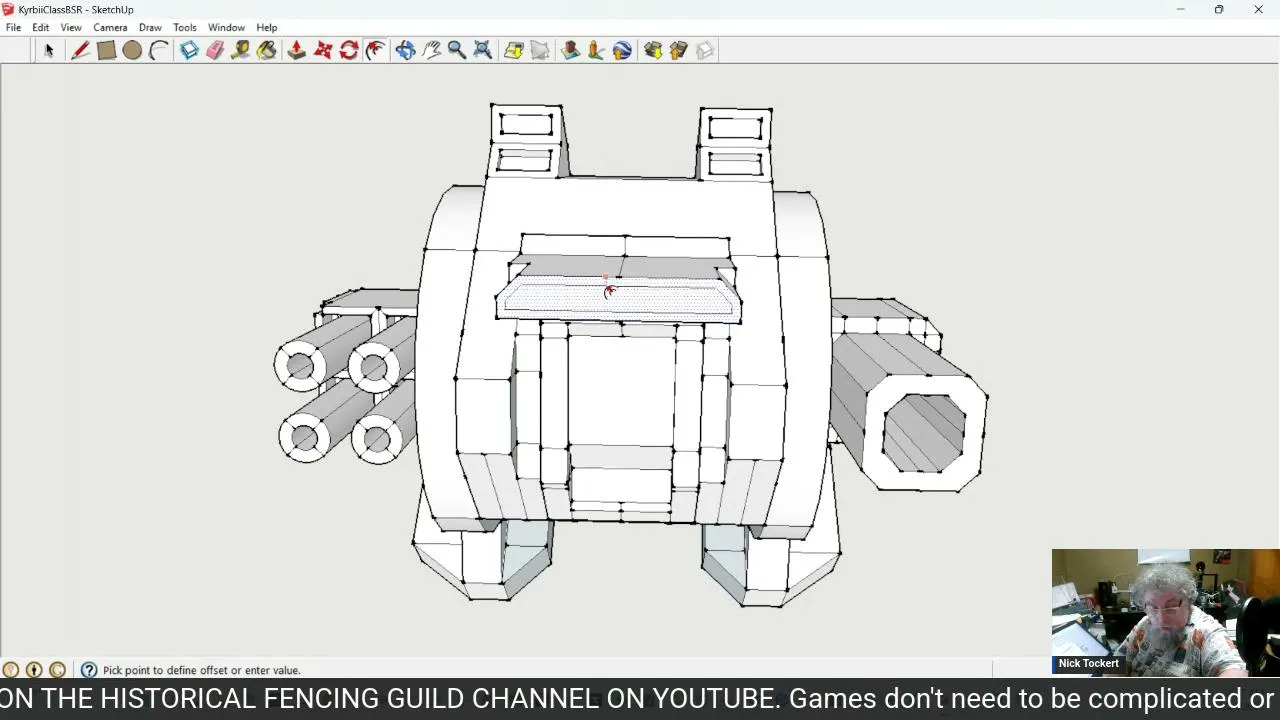
Task: Select the Pan hand tool
Action: pyautogui.click(x=431, y=50)
